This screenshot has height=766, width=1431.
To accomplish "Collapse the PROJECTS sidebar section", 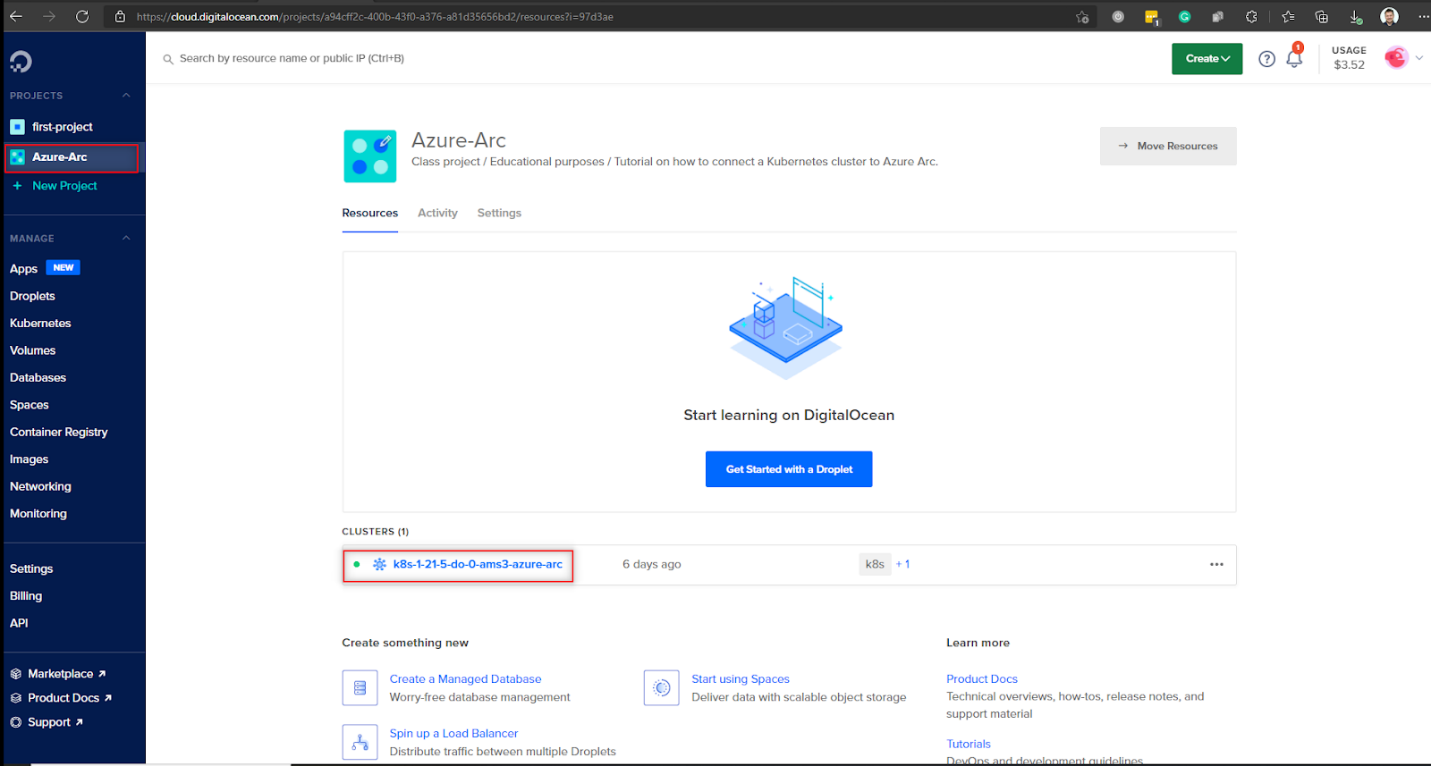I will pos(126,96).
